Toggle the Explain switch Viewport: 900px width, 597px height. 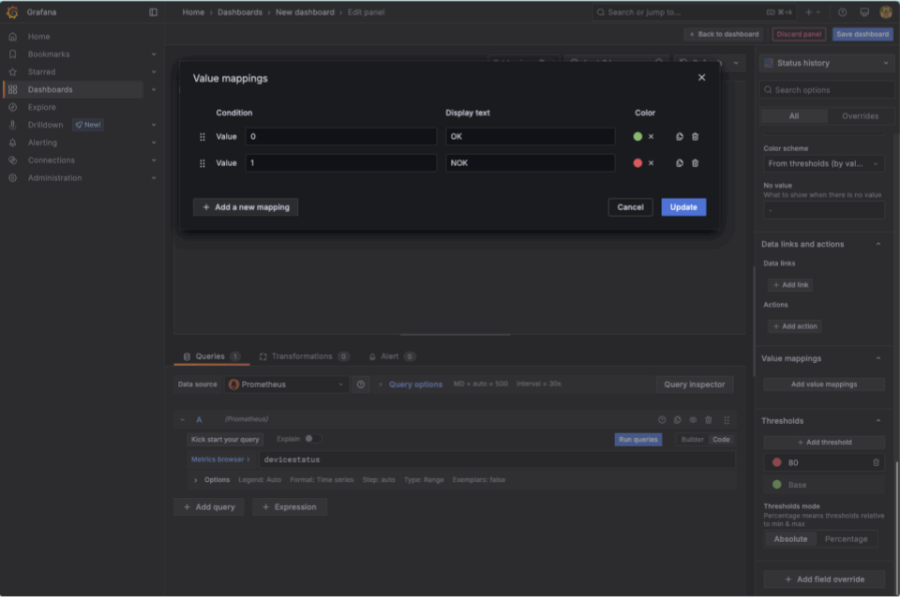[310, 439]
